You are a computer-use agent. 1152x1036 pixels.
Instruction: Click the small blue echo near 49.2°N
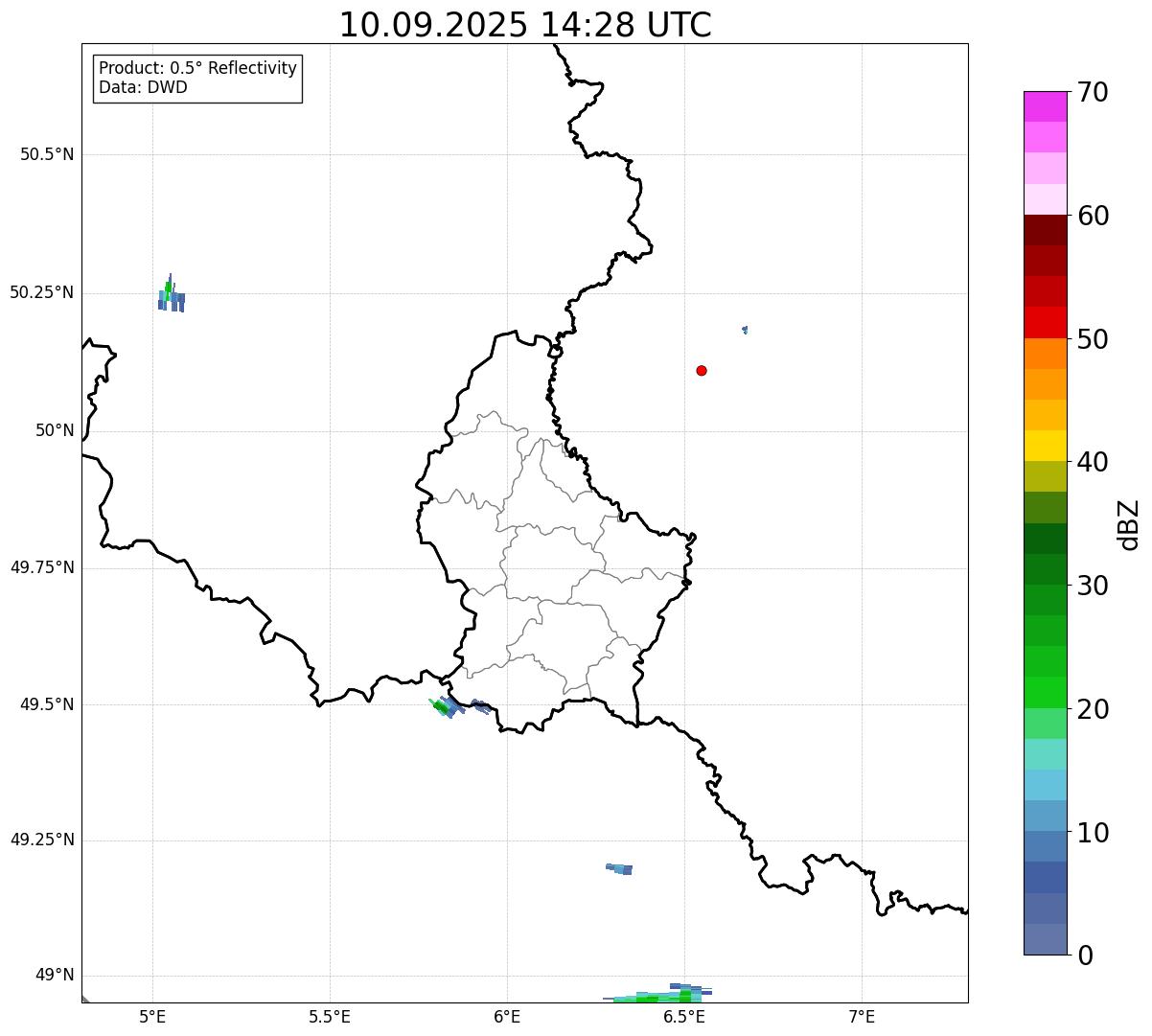[x=619, y=868]
